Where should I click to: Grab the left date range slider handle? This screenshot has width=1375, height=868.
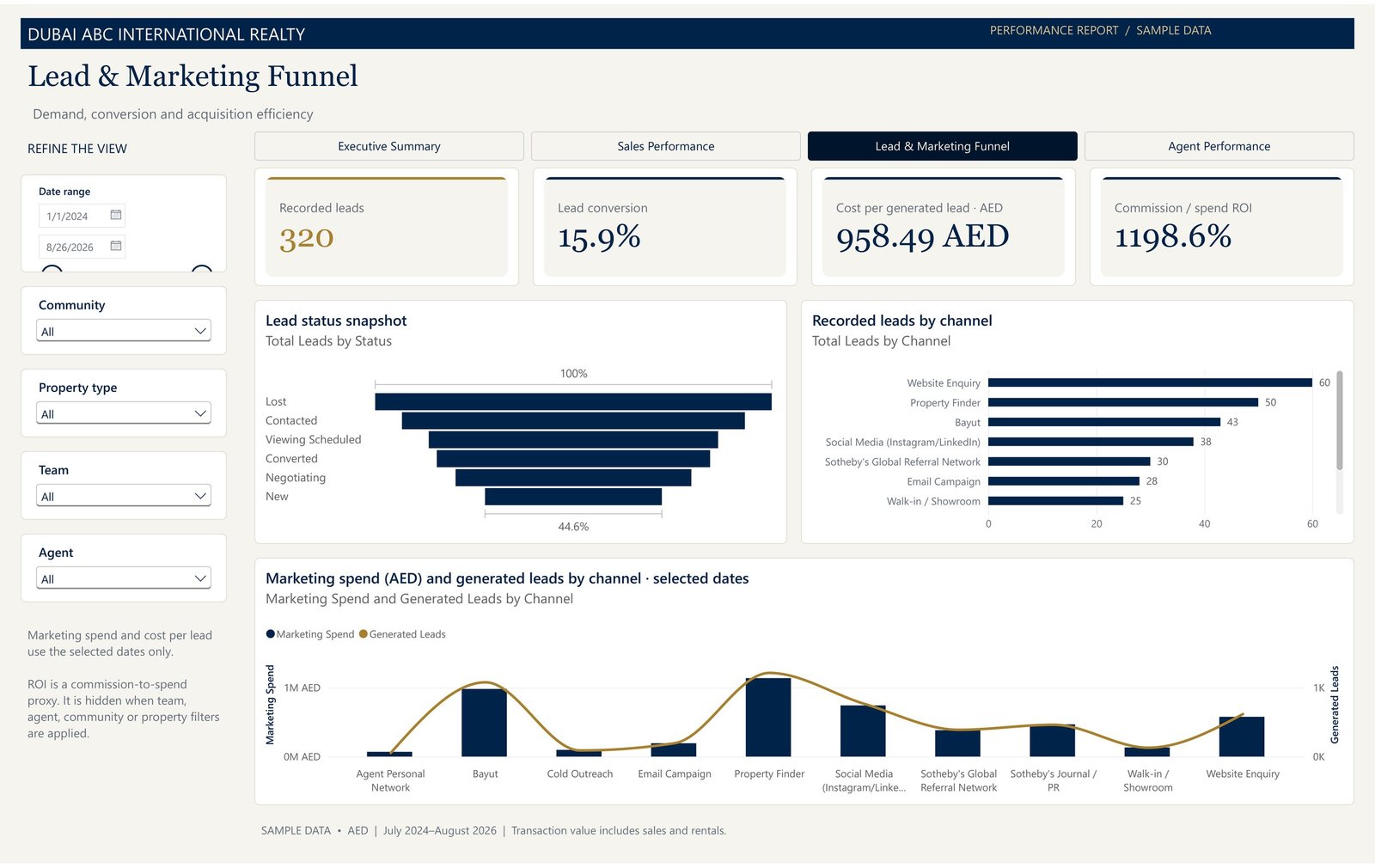point(52,270)
